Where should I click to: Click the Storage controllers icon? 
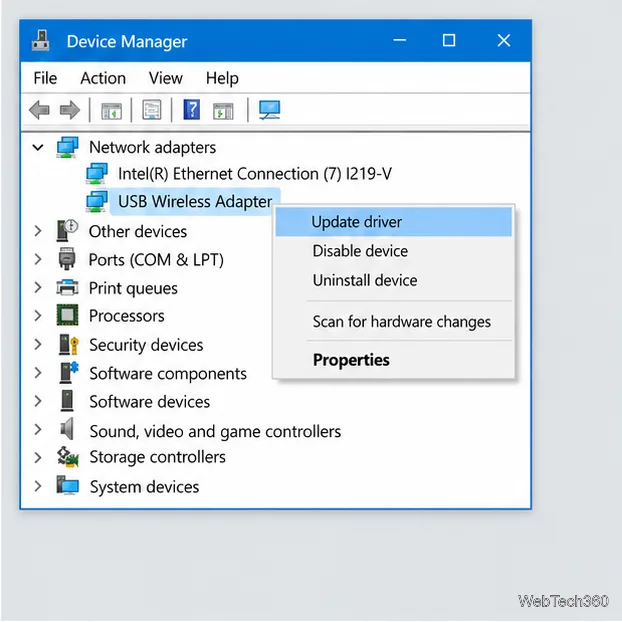pyautogui.click(x=67, y=457)
